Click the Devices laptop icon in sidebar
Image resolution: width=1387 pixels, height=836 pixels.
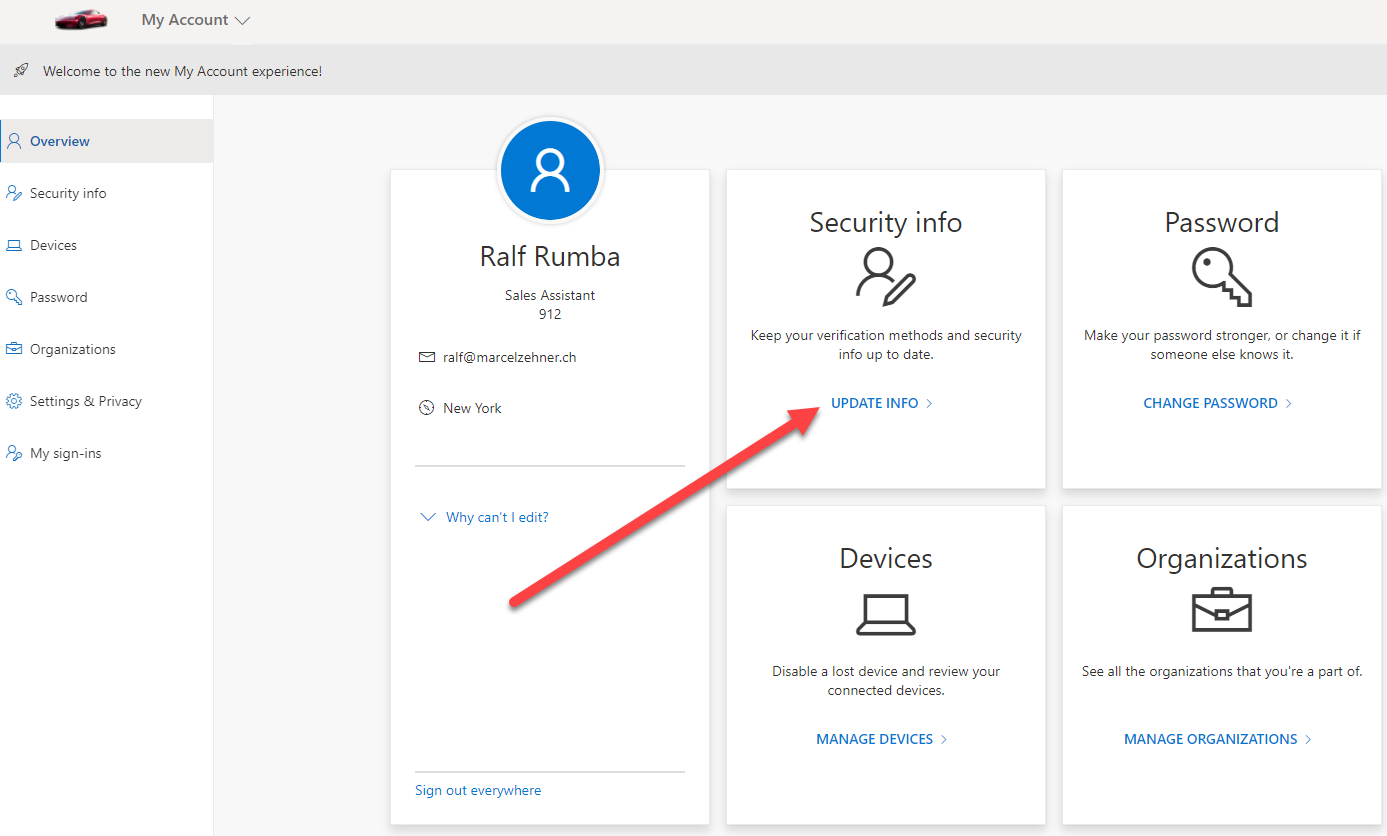14,245
